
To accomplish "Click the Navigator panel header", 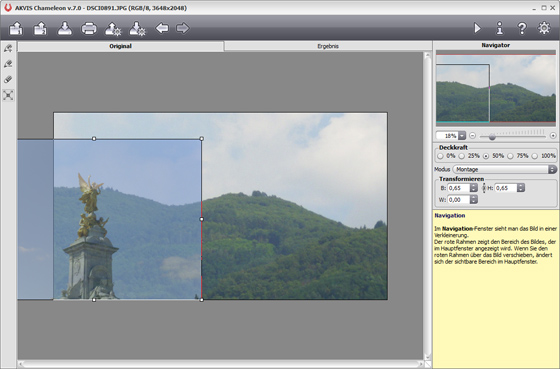I will pyautogui.click(x=495, y=45).
